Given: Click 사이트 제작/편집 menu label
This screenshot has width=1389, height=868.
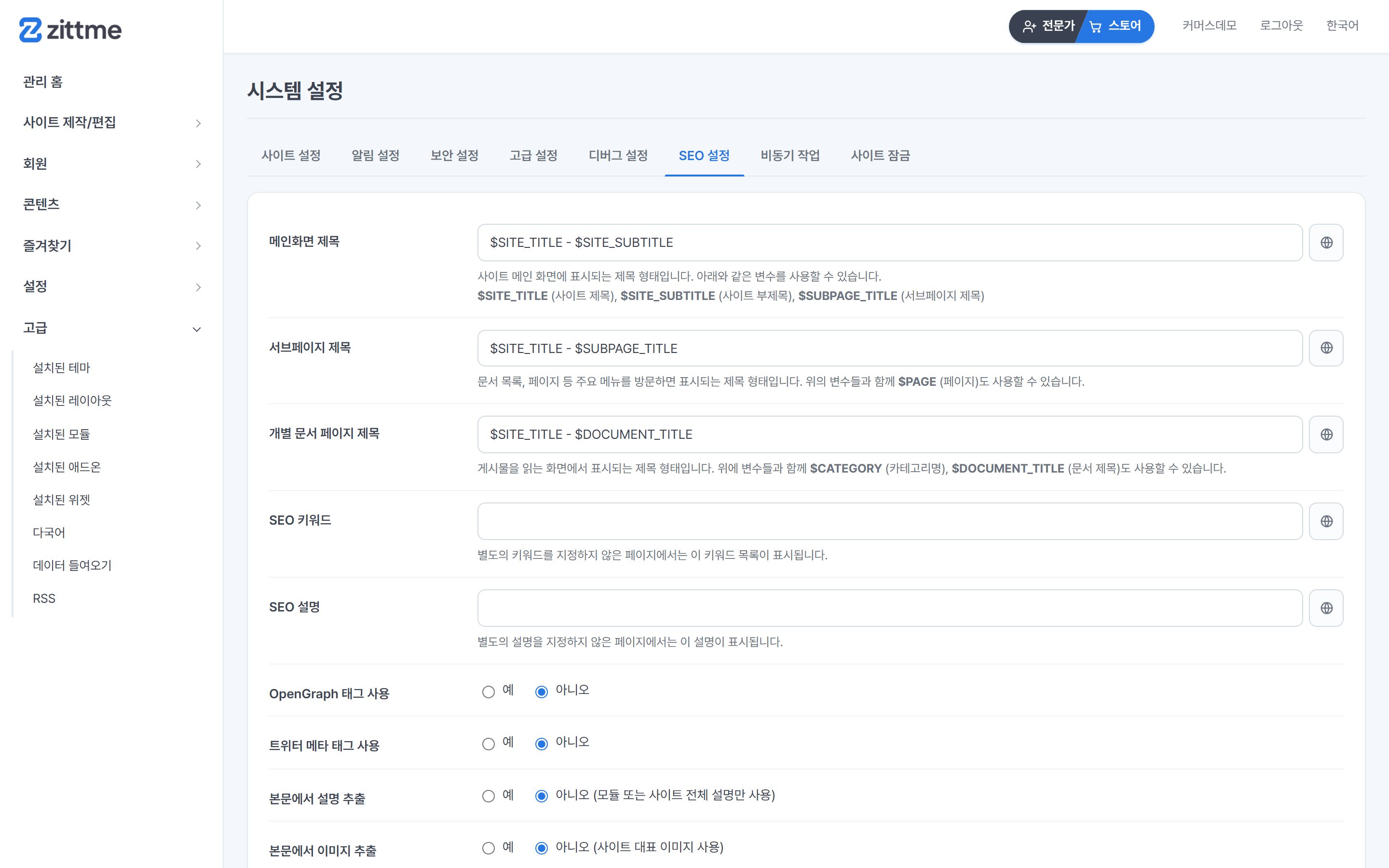Looking at the screenshot, I should 69,122.
